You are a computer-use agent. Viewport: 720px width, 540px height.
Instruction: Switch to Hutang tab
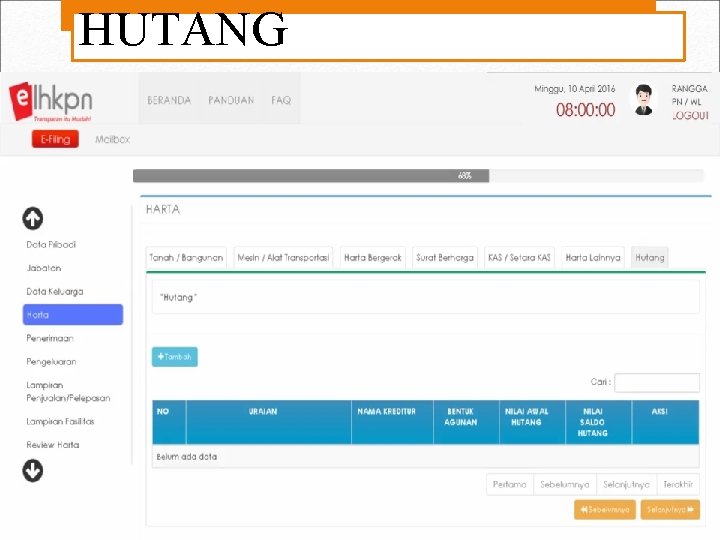650,258
